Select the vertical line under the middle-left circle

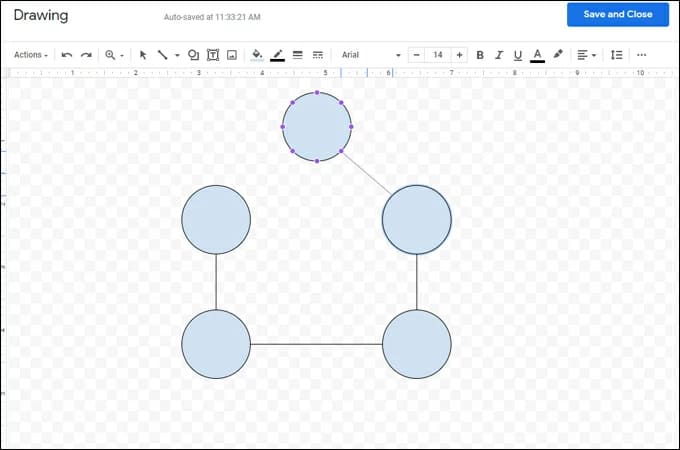[x=216, y=282]
